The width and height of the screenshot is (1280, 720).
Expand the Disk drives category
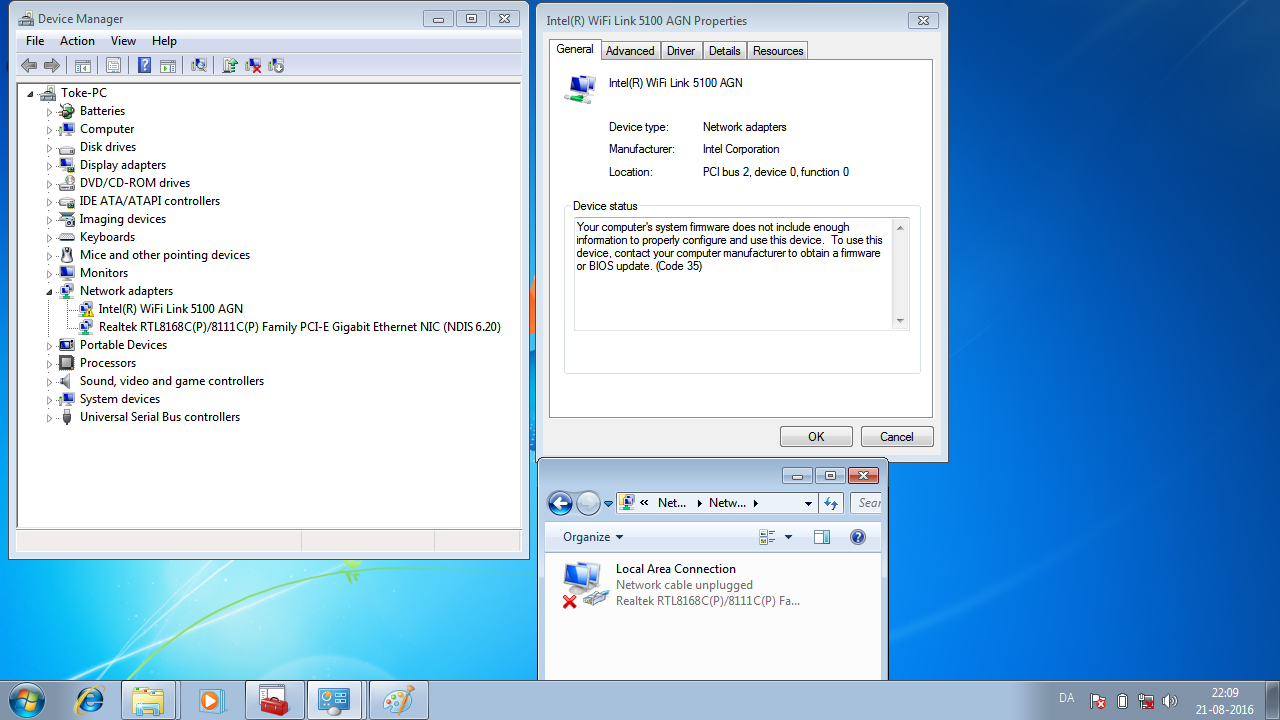[49, 148]
